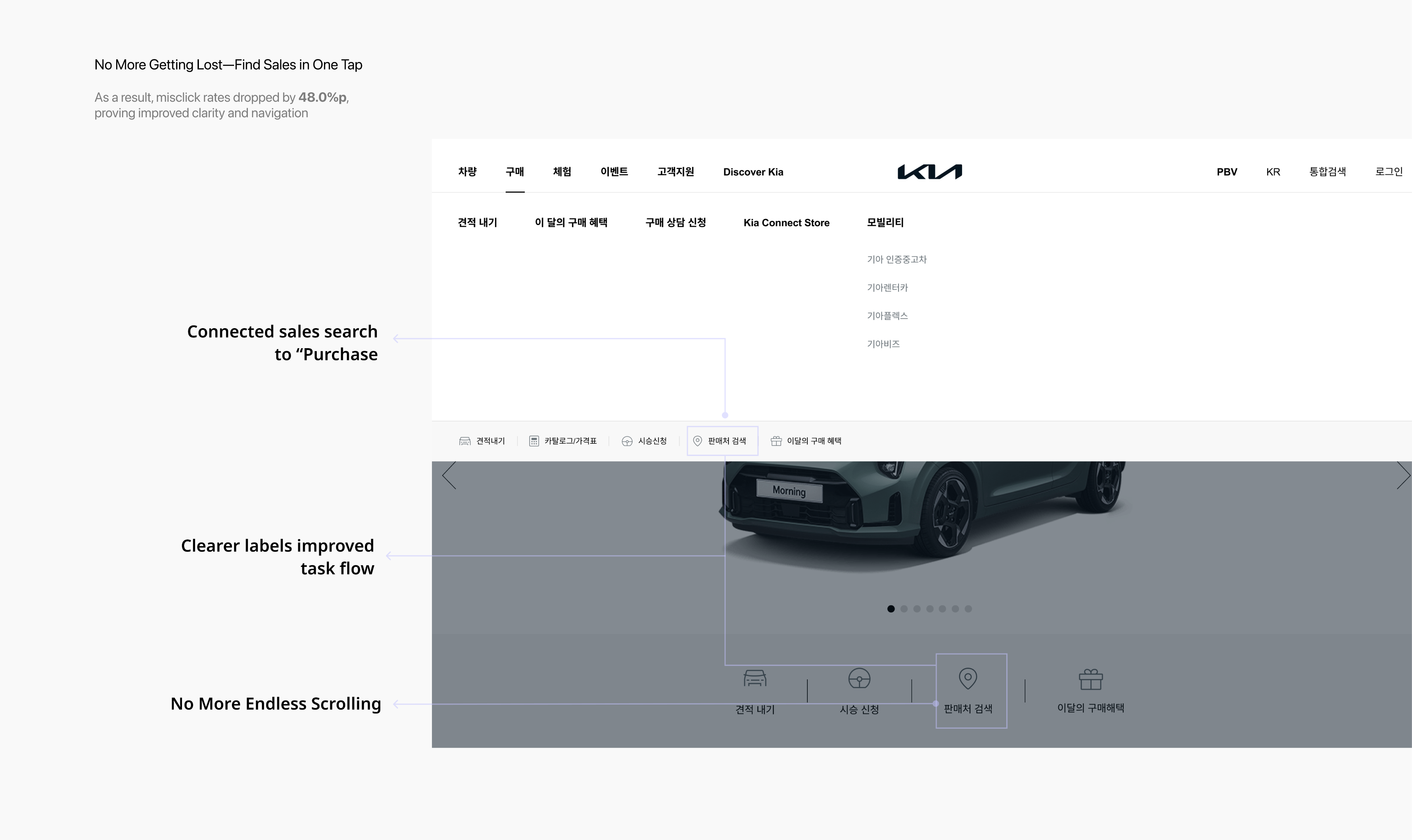Click the steering wheel icon beside 시승신청
Image resolution: width=1412 pixels, height=840 pixels.
click(x=627, y=441)
